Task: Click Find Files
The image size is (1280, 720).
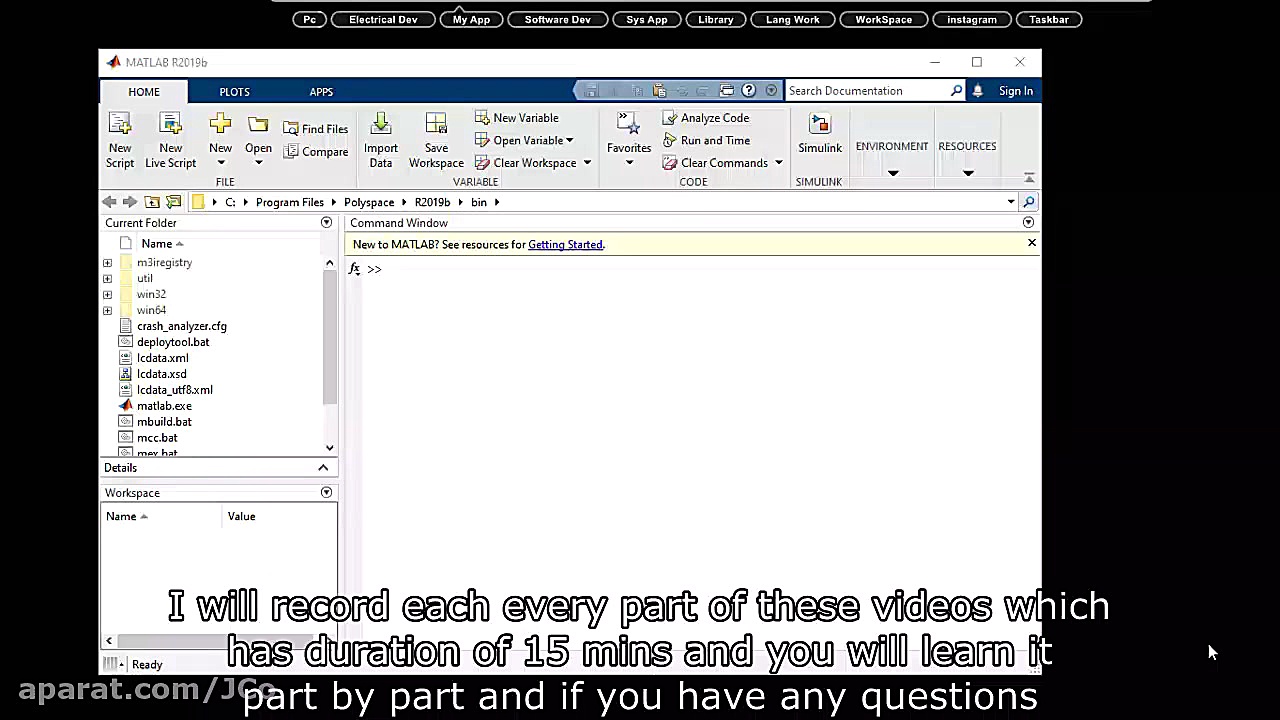Action: pos(316,129)
